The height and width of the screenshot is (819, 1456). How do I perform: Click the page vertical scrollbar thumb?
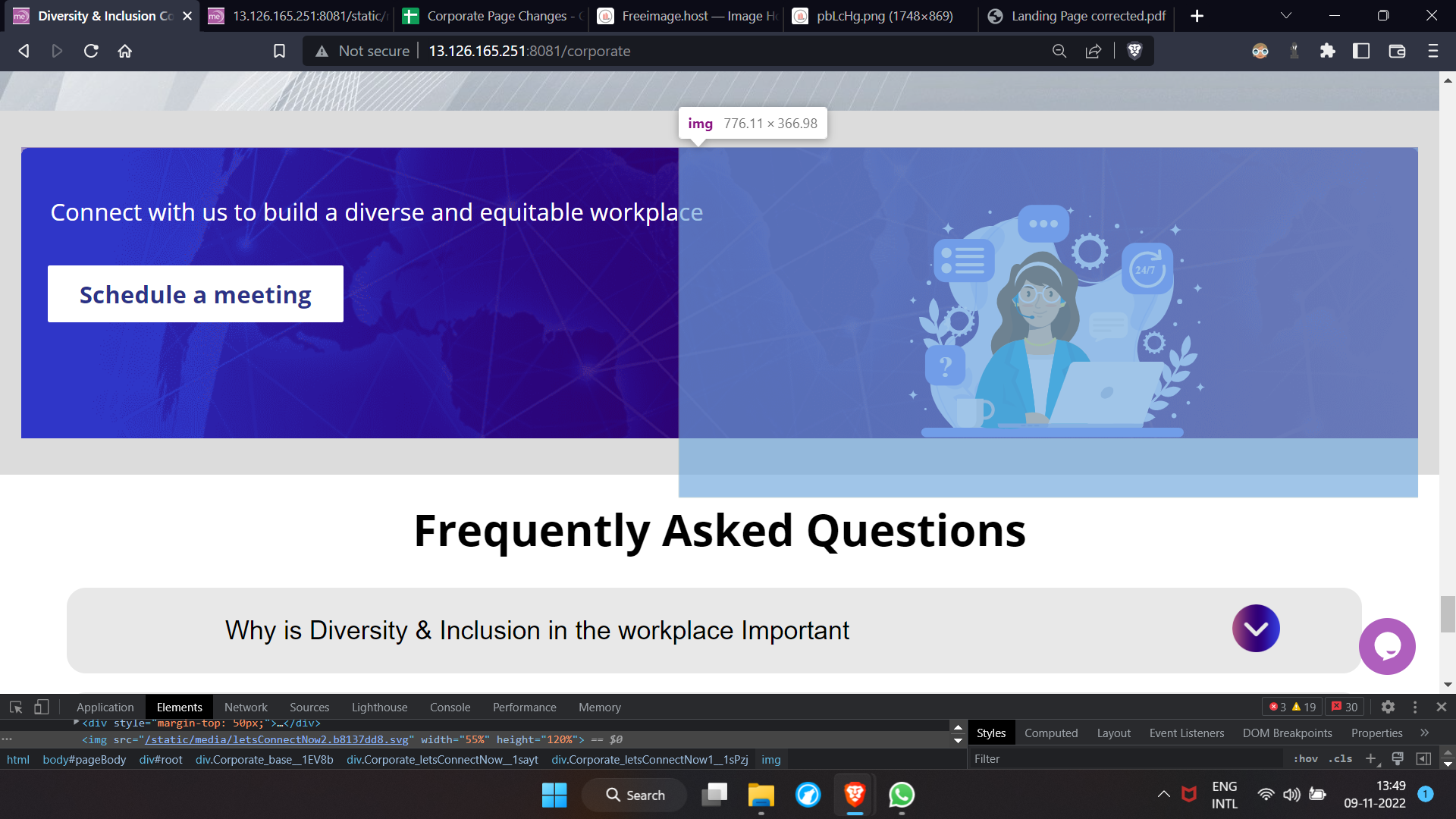coord(1448,614)
